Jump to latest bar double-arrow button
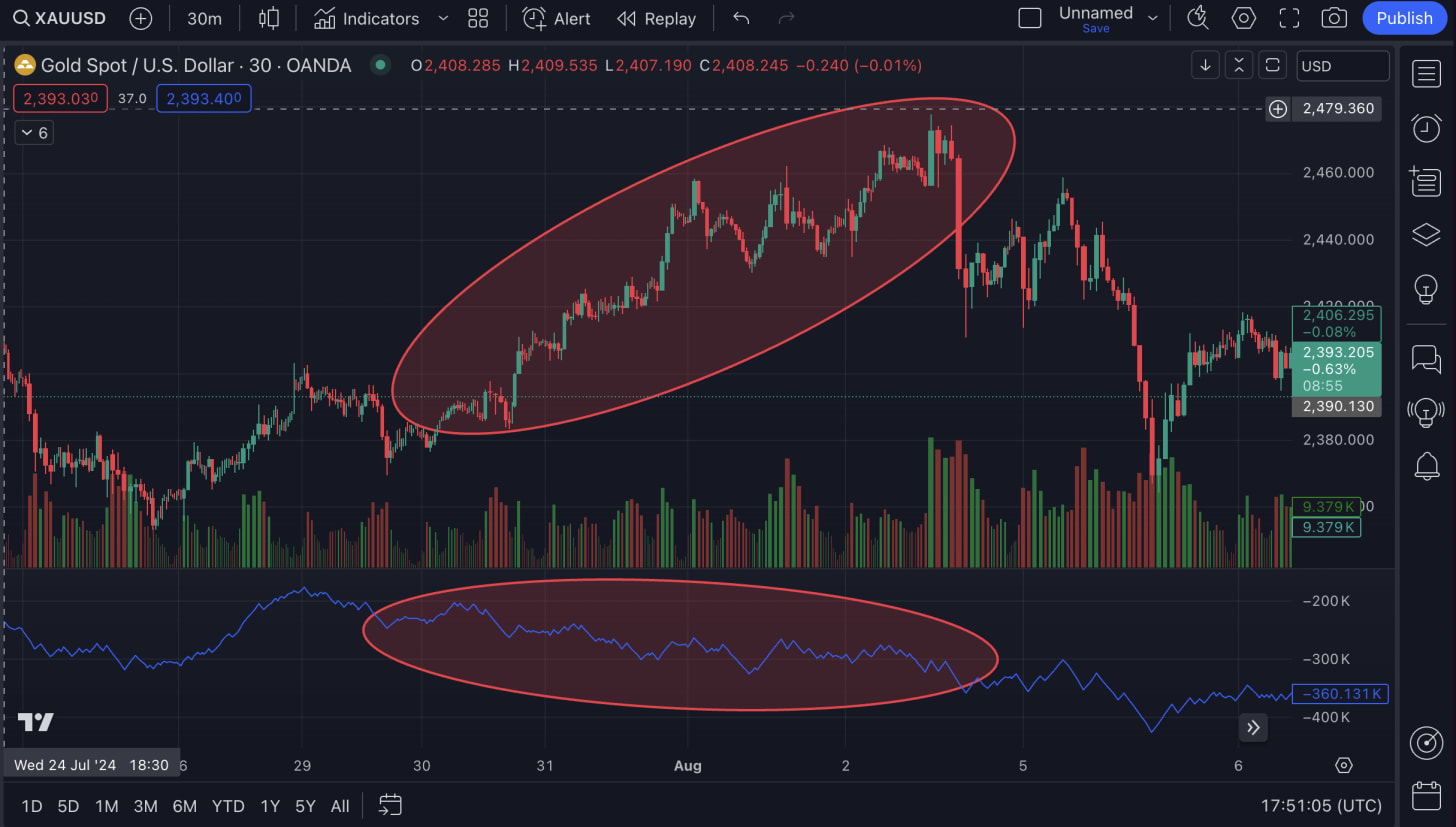 click(x=1253, y=727)
